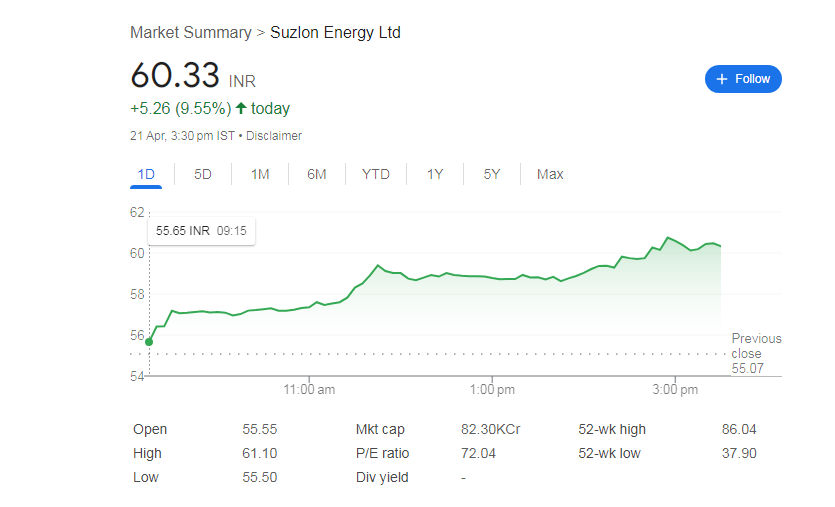Screen dimensions: 835x507
Task: Click the plus icon in Follow button
Action: click(x=722, y=79)
